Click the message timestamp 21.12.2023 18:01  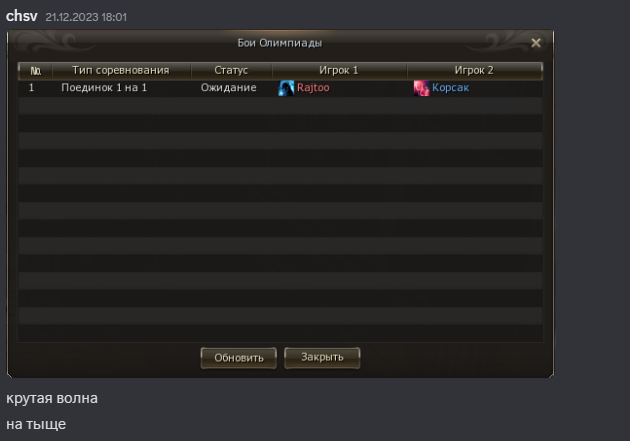pos(86,17)
